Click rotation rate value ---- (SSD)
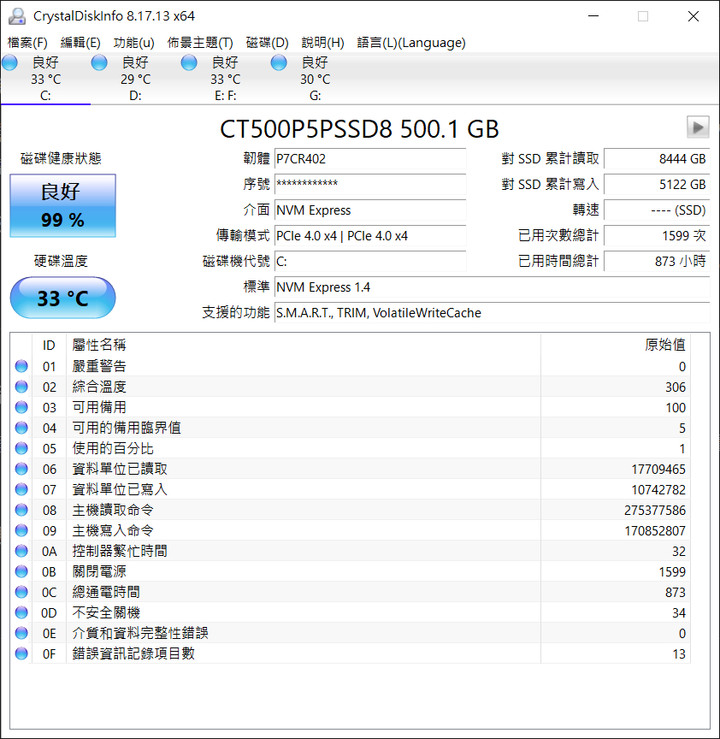This screenshot has height=739, width=720. pos(657,210)
